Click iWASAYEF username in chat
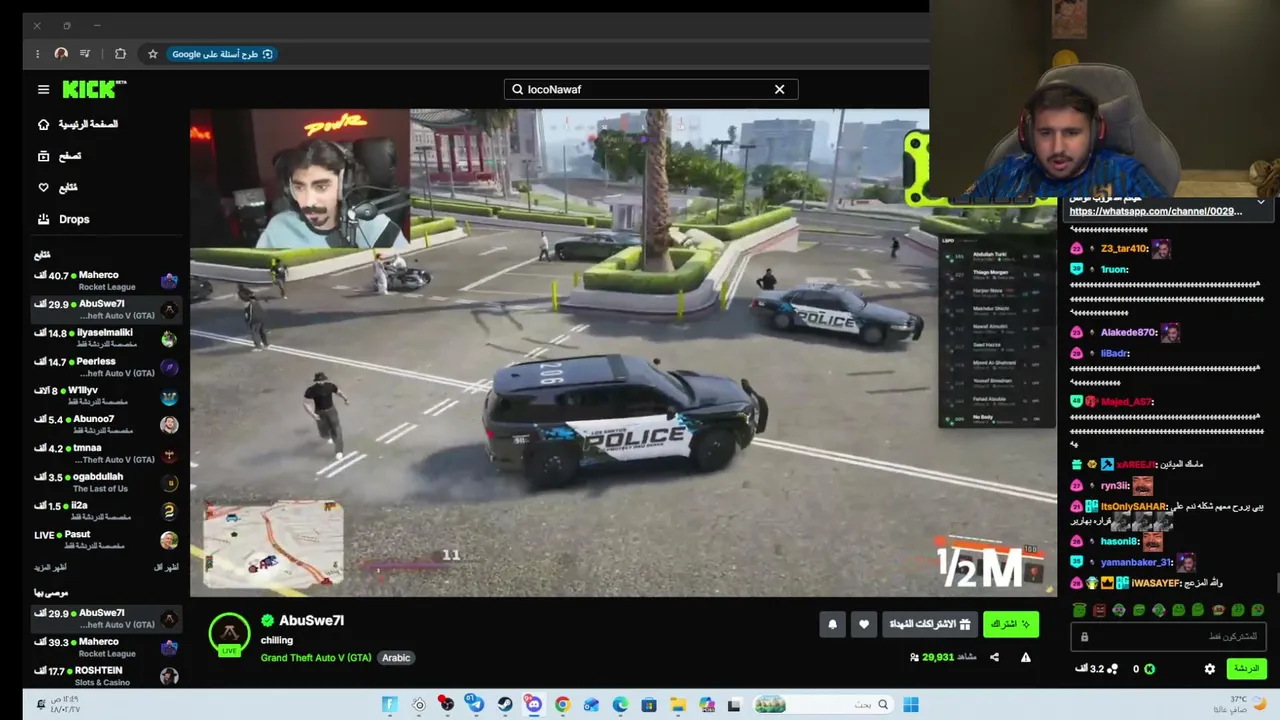 [x=1155, y=583]
